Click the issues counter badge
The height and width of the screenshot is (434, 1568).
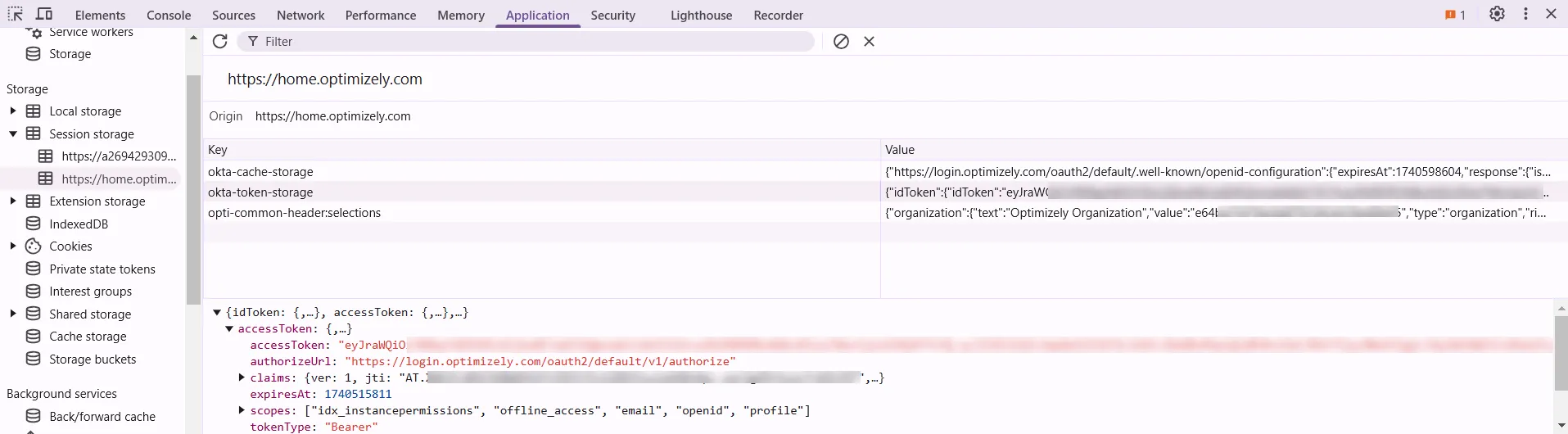[x=1455, y=15]
